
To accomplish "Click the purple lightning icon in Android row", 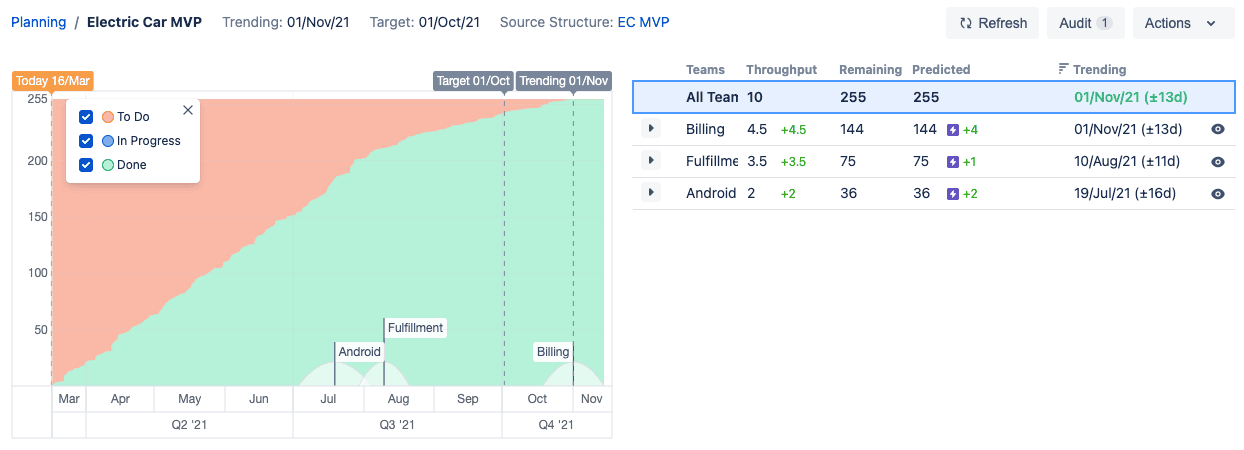I will [x=953, y=194].
